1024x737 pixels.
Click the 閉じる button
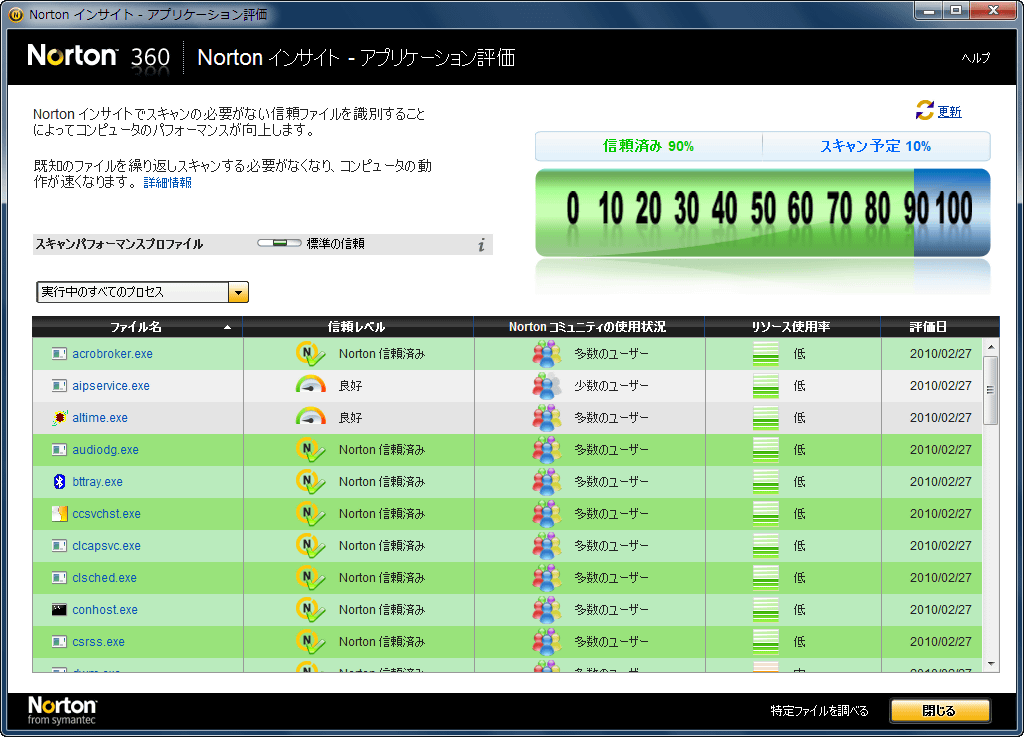click(x=940, y=710)
